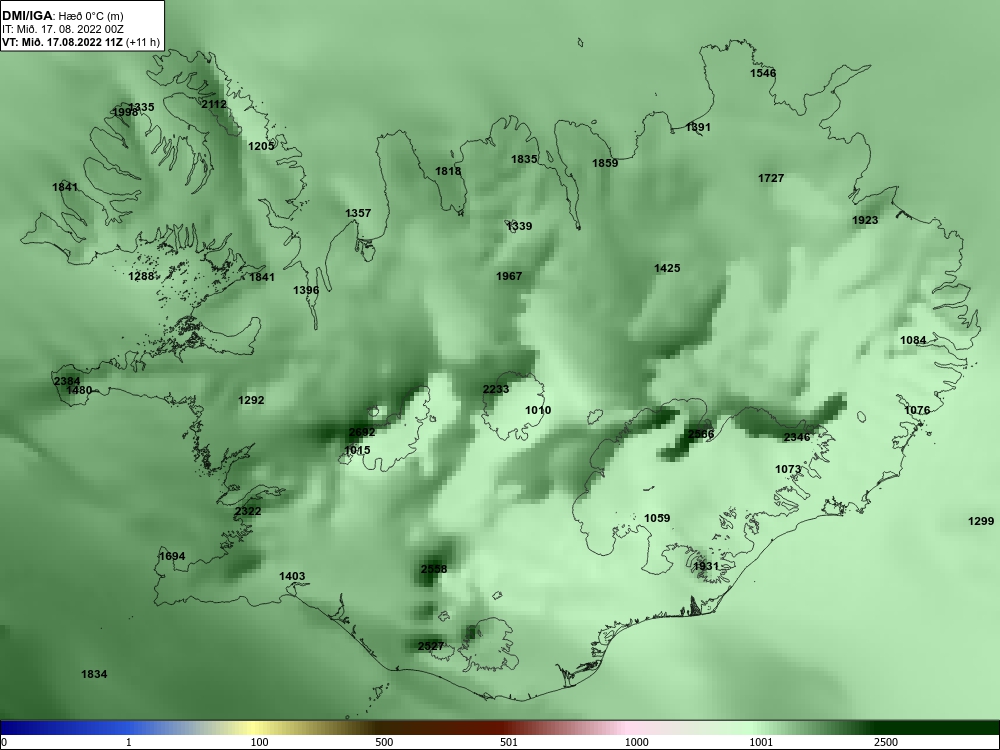Click the map value 1073
The height and width of the screenshot is (750, 1000).
pyautogui.click(x=788, y=469)
